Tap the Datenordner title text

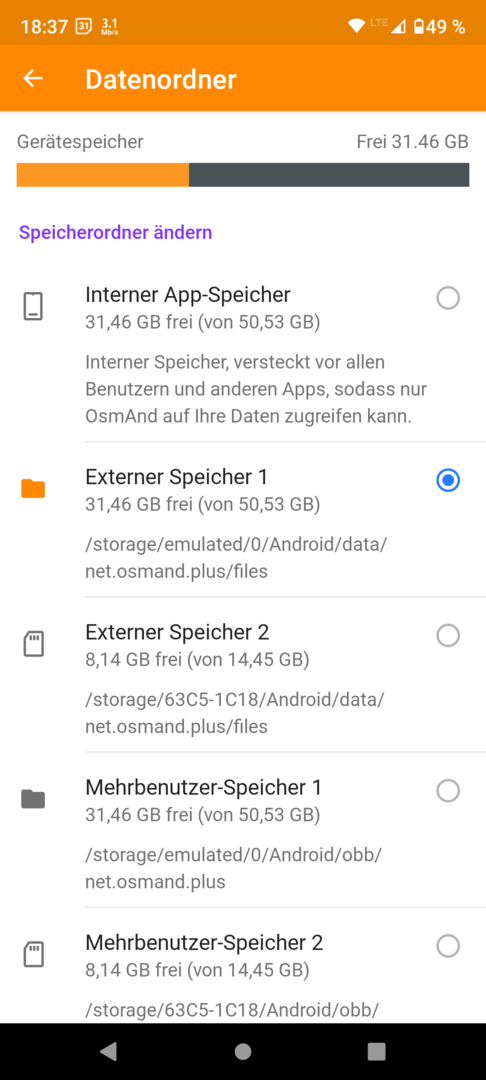click(x=161, y=79)
